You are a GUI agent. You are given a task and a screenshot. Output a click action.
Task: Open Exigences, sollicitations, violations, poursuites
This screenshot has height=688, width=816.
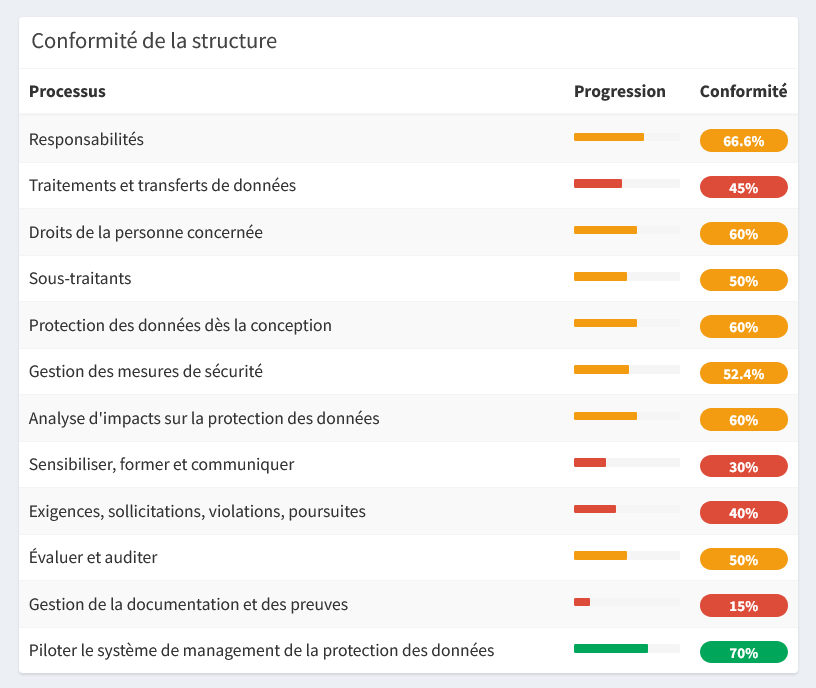point(197,511)
